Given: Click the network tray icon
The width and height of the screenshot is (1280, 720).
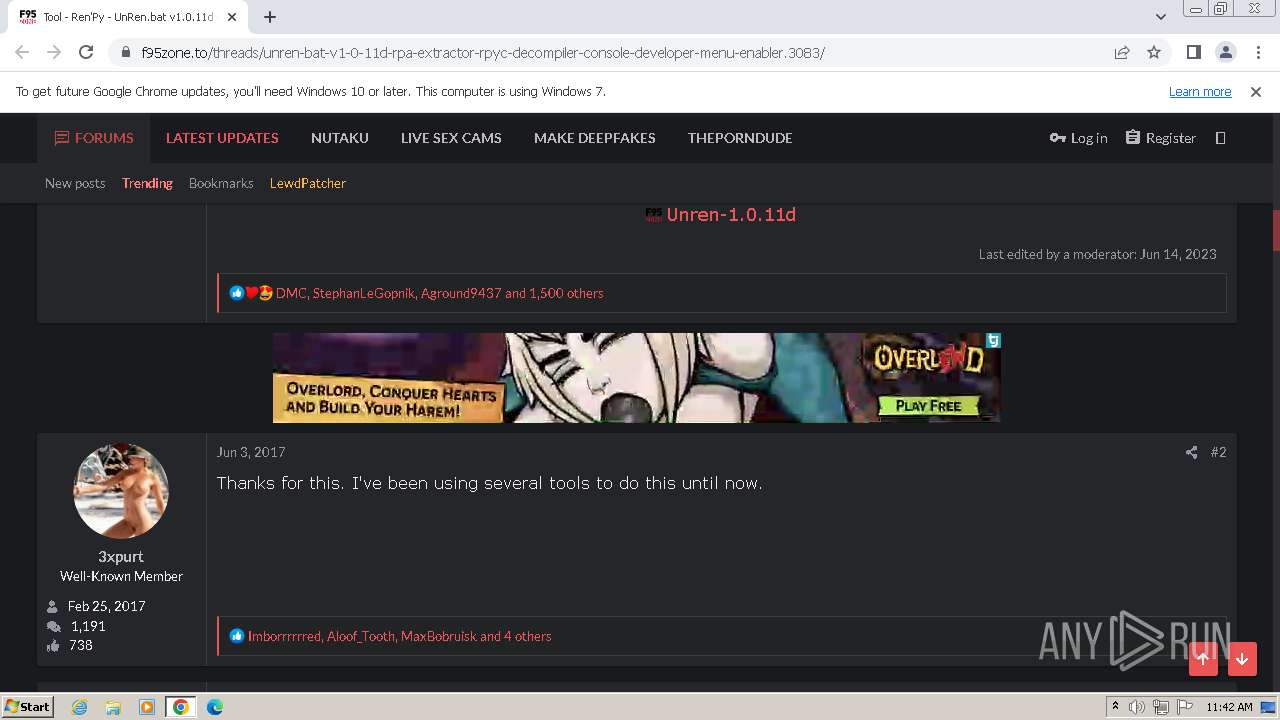Looking at the screenshot, I should point(1161,707).
